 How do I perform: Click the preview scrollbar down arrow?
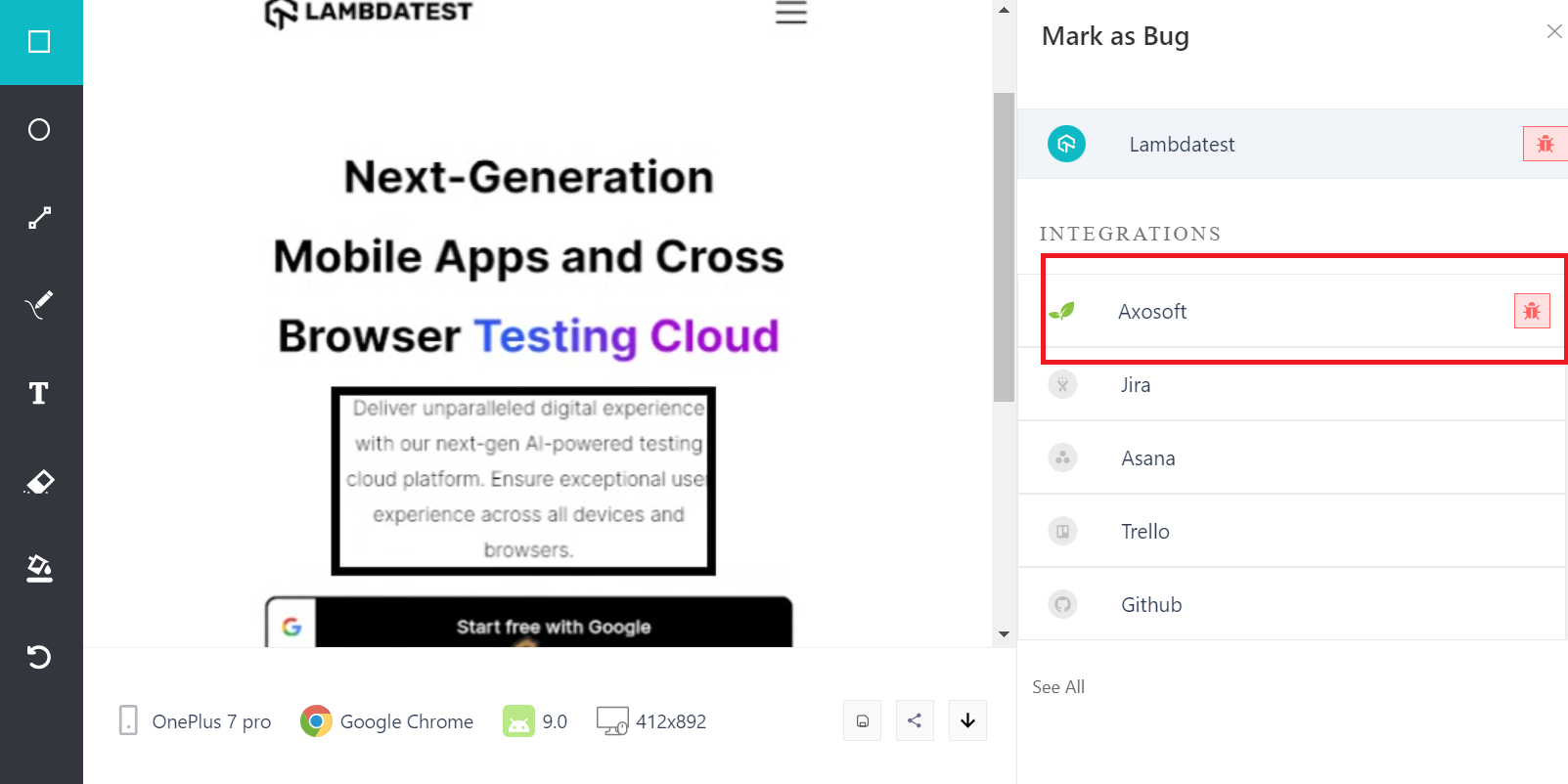tap(1004, 634)
